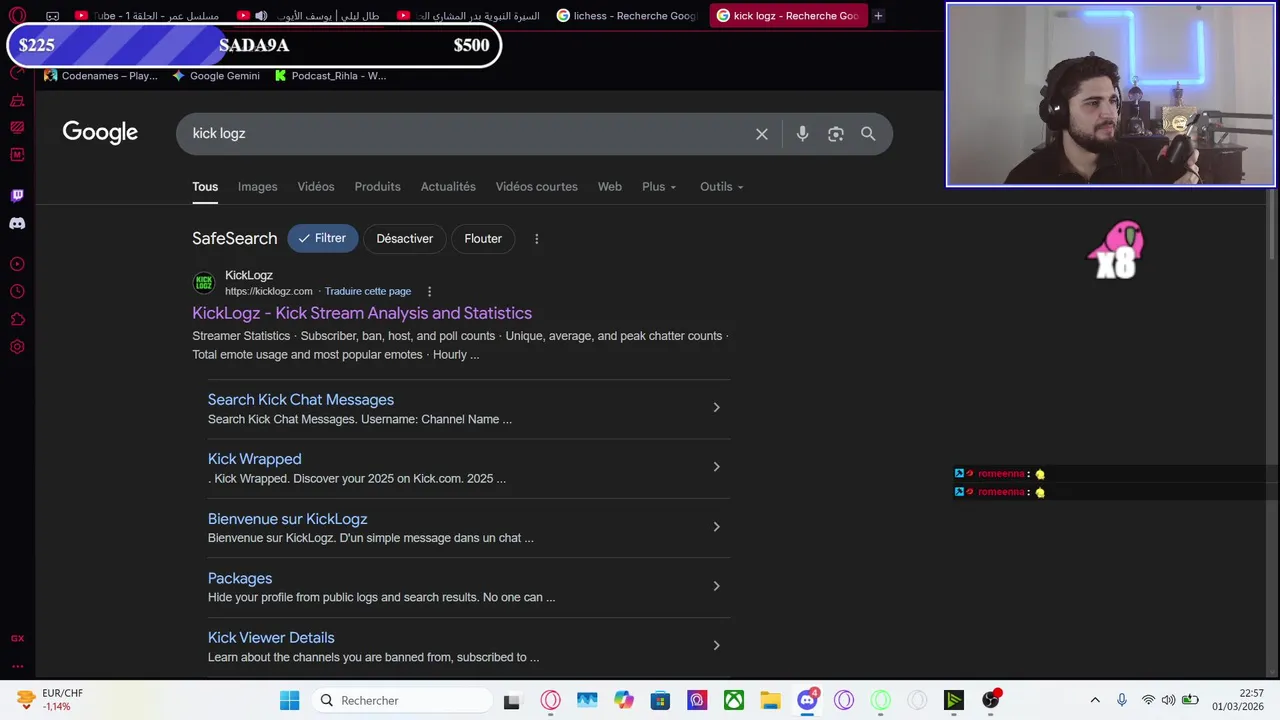
Task: Open the Google logo homepage link
Action: 100,133
